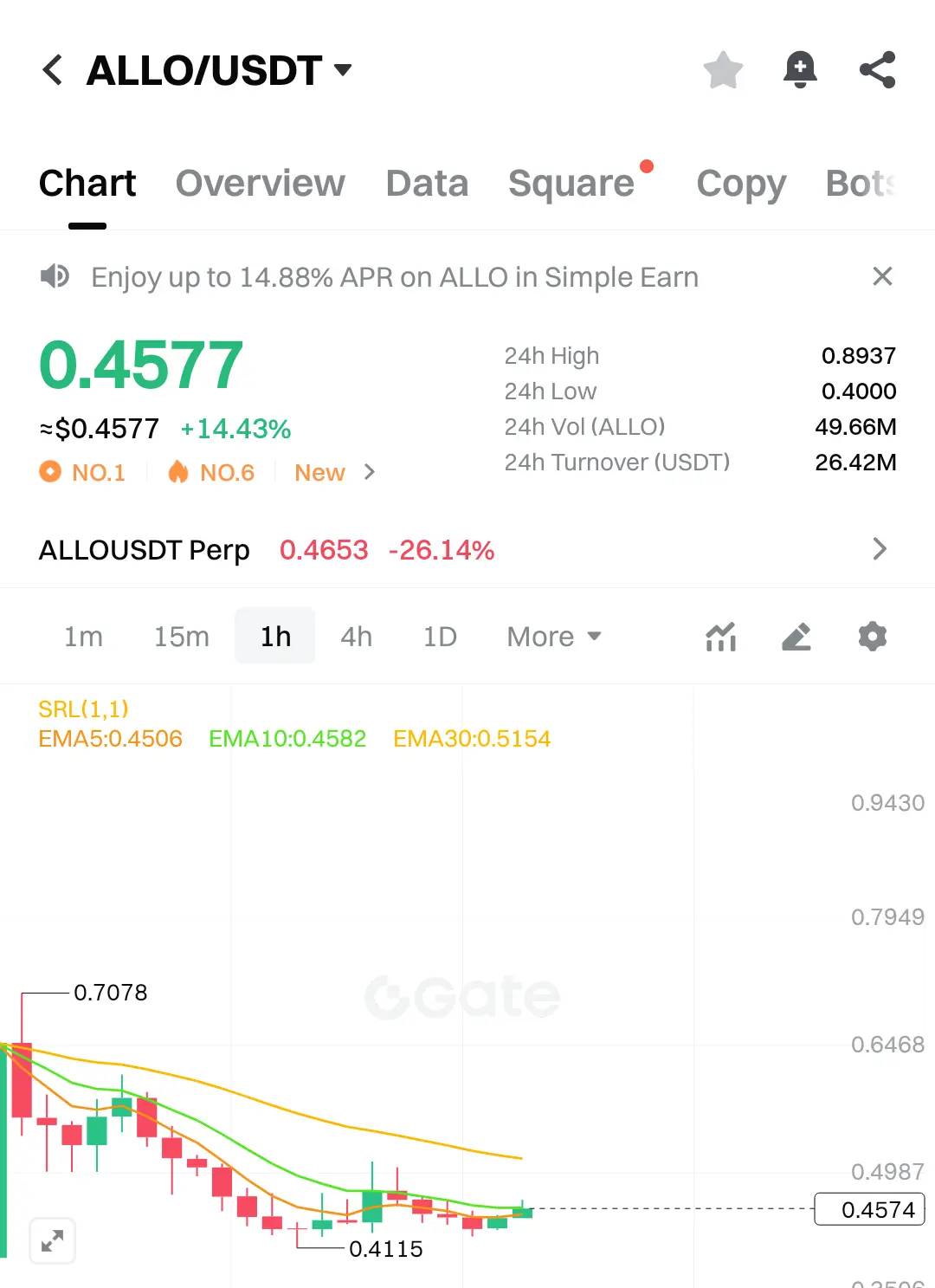Select the 15m timeframe
This screenshot has height=1288, width=935.
(181, 637)
